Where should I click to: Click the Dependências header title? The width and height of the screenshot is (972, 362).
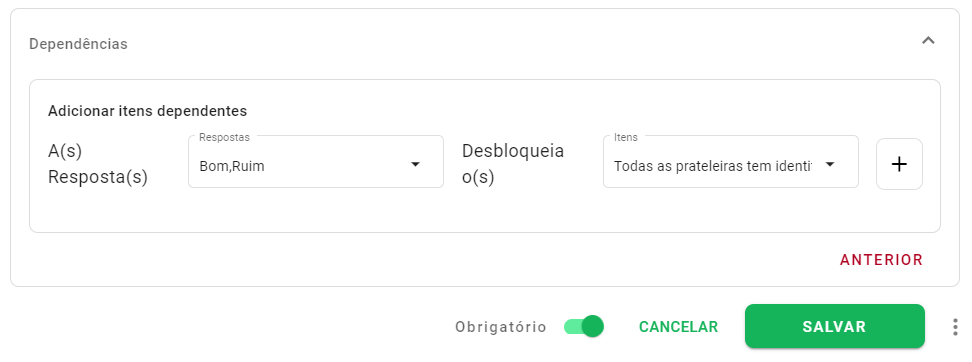pos(78,44)
